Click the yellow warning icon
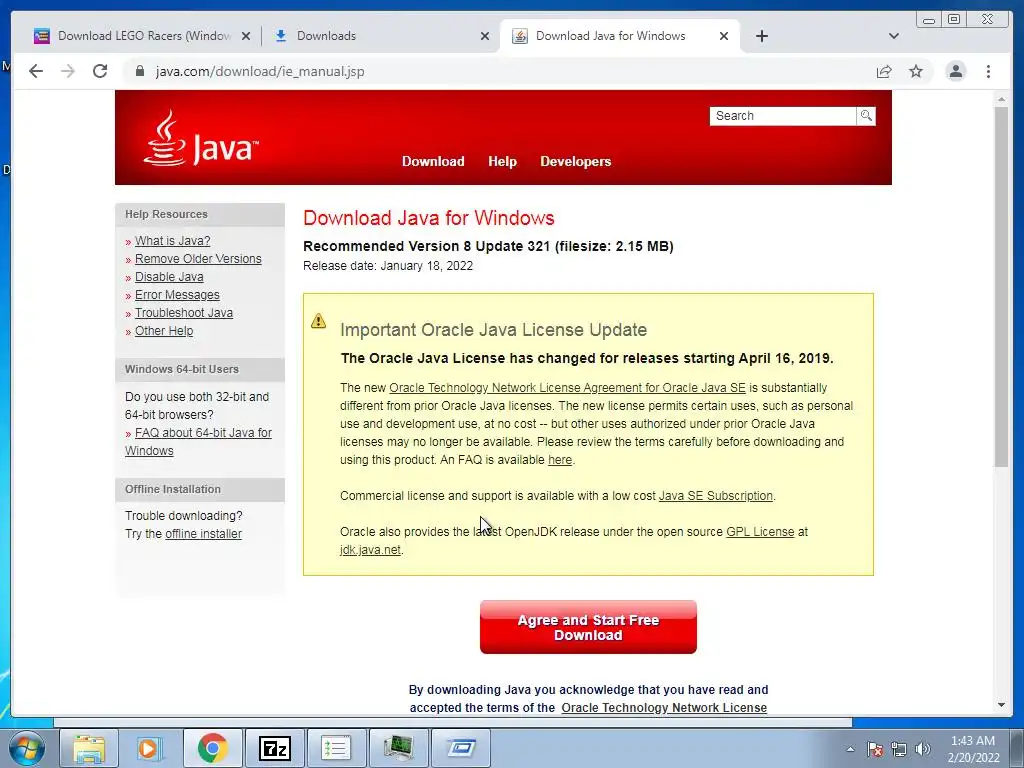Image resolution: width=1024 pixels, height=768 pixels. (x=318, y=321)
